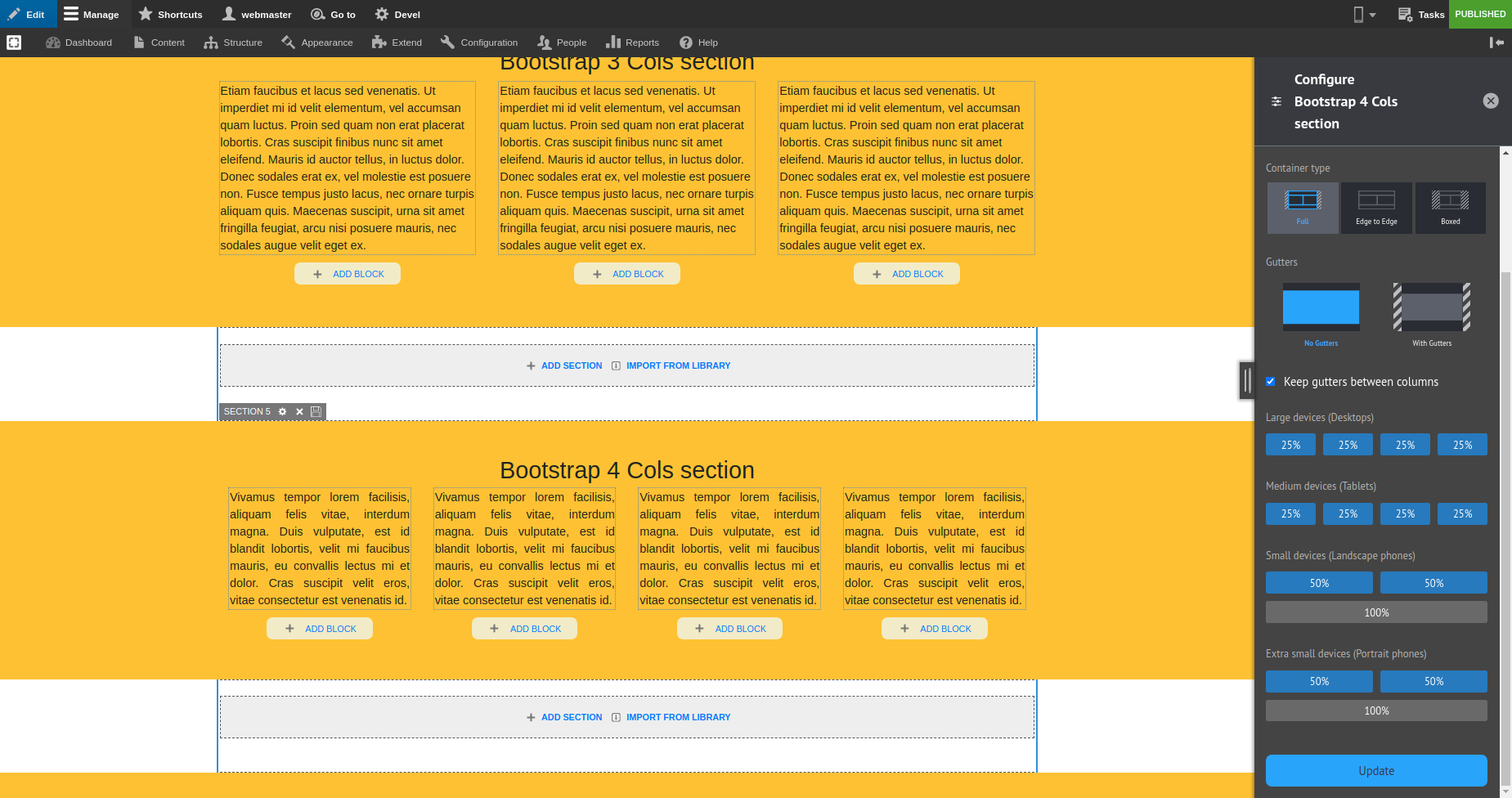
Task: Switch Container type to Boxed
Action: point(1450,208)
